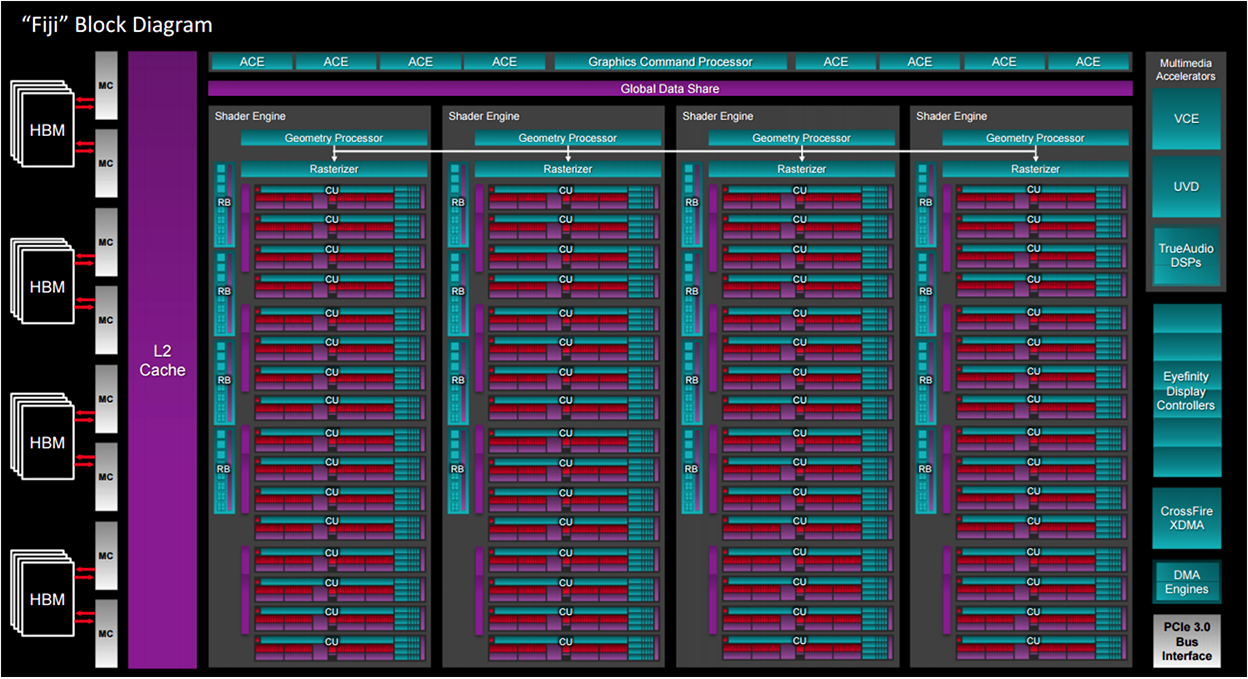The image size is (1248, 679).
Task: Click the Global Data Share bar
Action: click(670, 89)
